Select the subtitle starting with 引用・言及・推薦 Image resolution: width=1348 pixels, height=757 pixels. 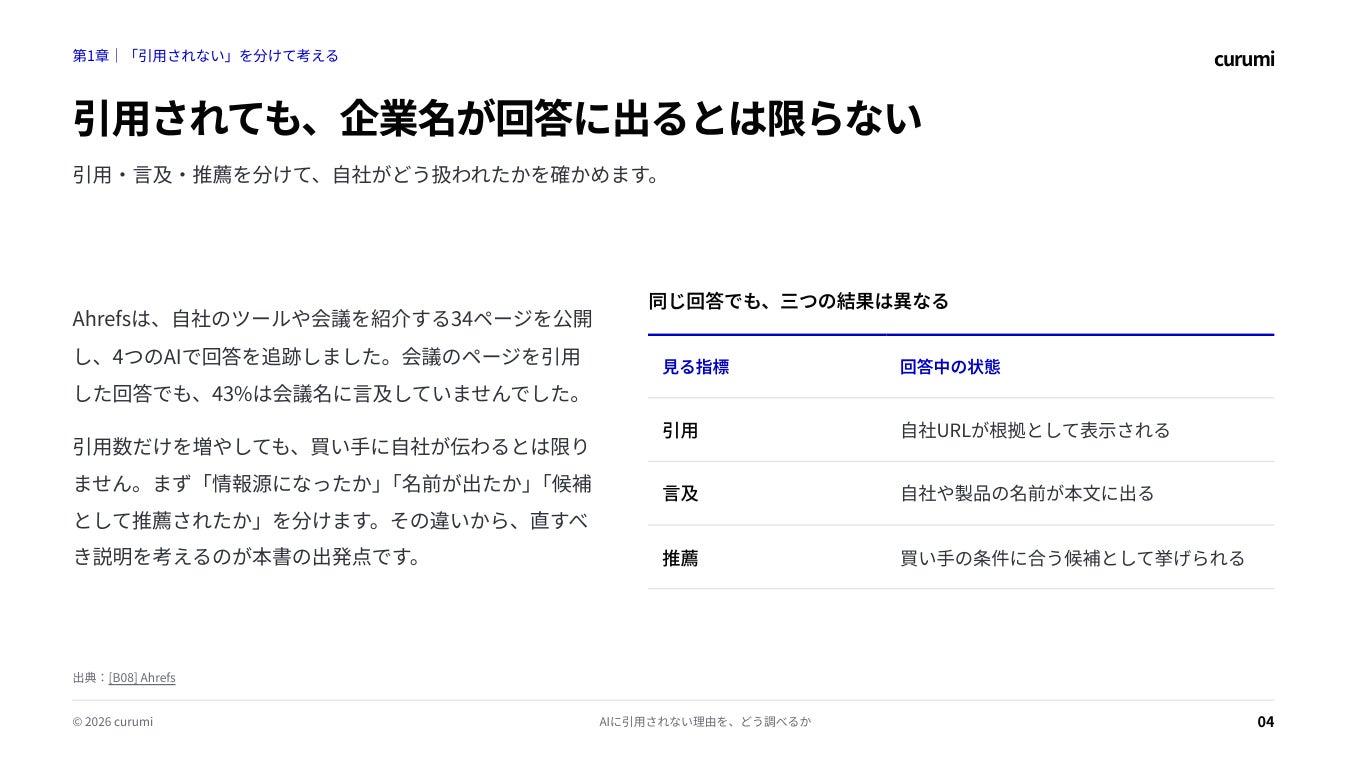[x=368, y=174]
